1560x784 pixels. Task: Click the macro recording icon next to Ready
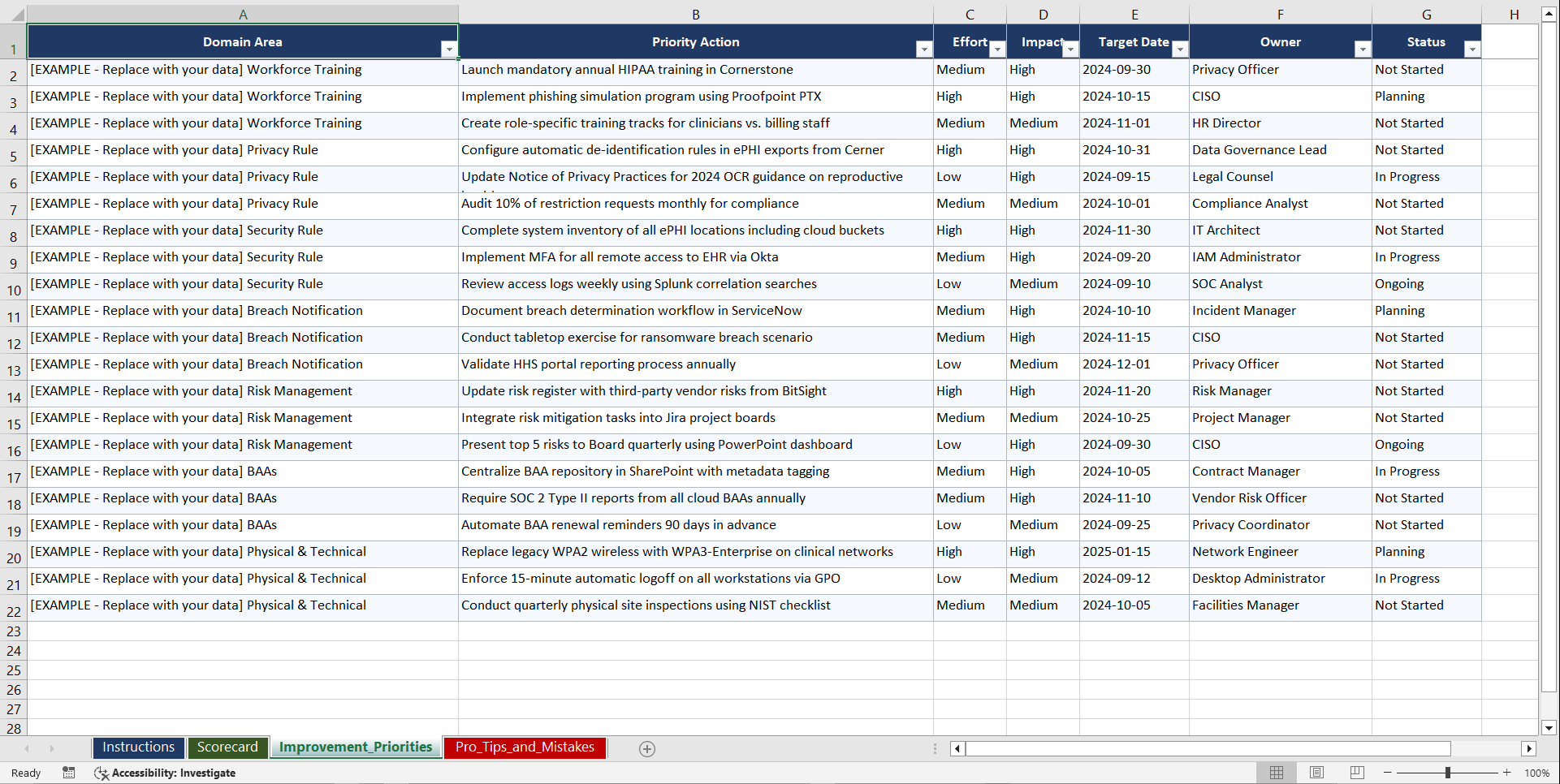[69, 773]
